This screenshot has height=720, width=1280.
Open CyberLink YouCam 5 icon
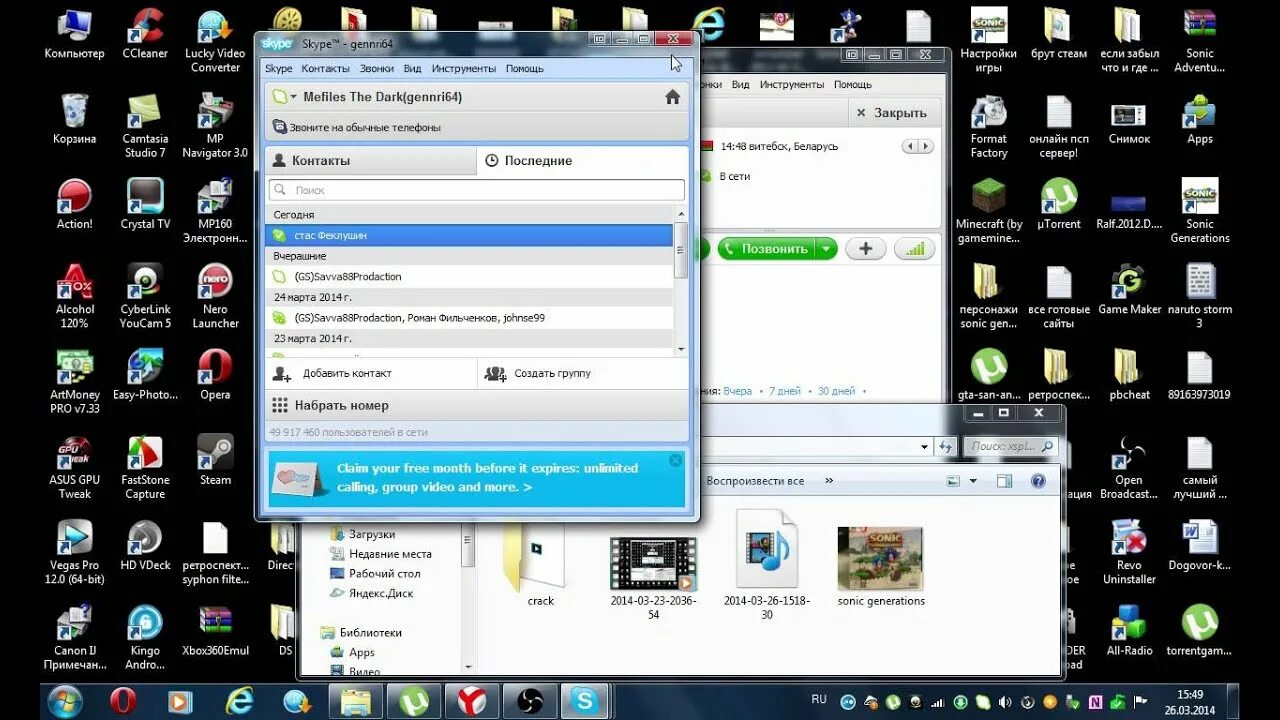145,296
